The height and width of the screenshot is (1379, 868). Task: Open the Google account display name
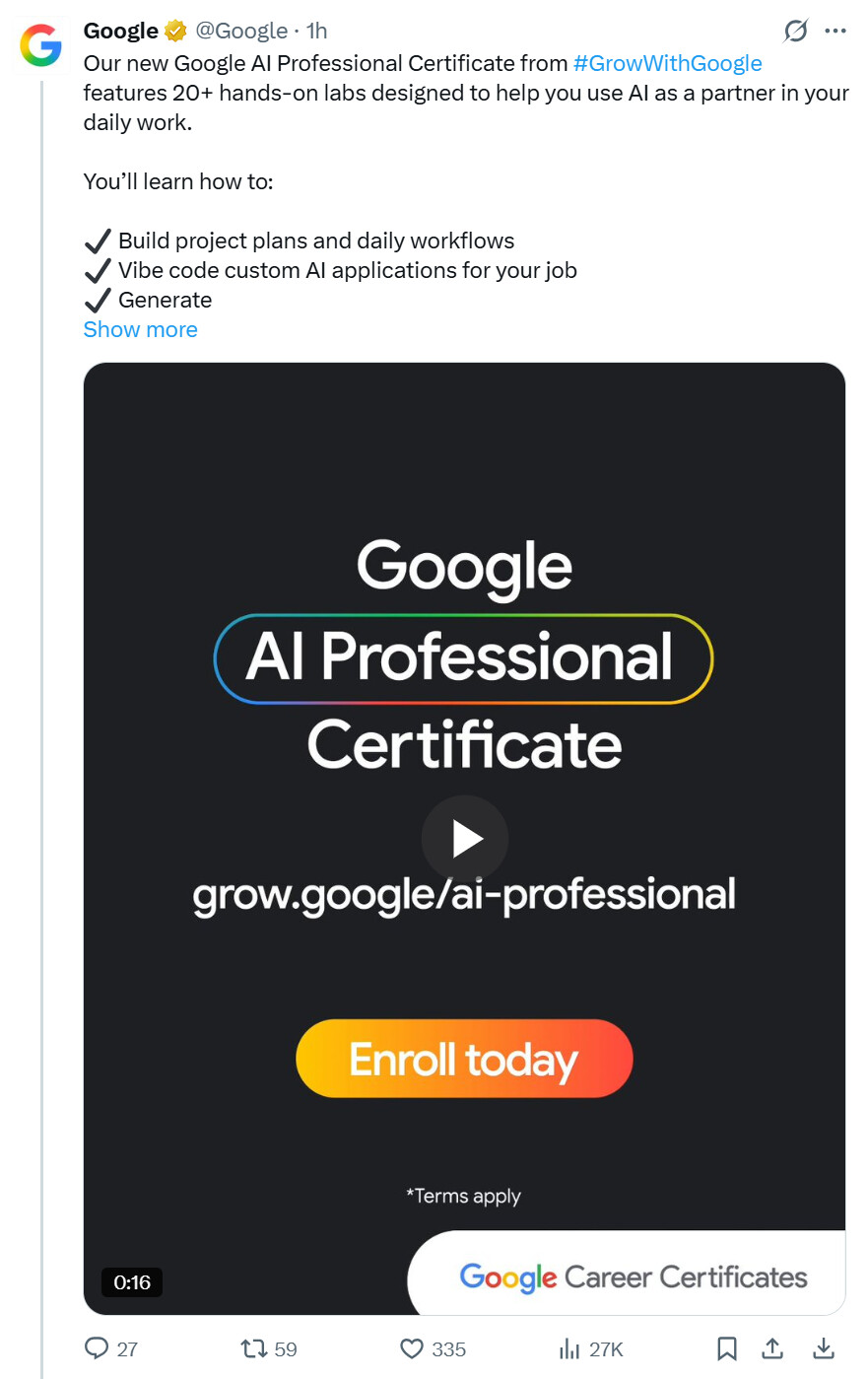coord(121,31)
